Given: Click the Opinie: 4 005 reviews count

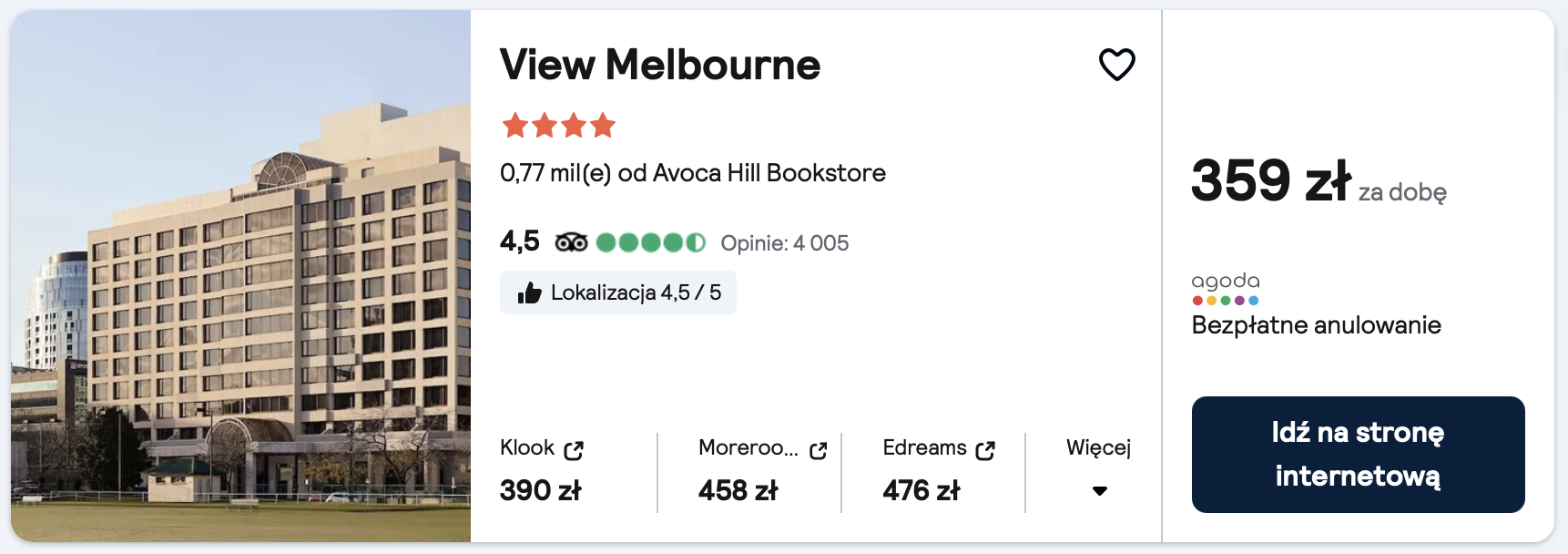Looking at the screenshot, I should [784, 243].
